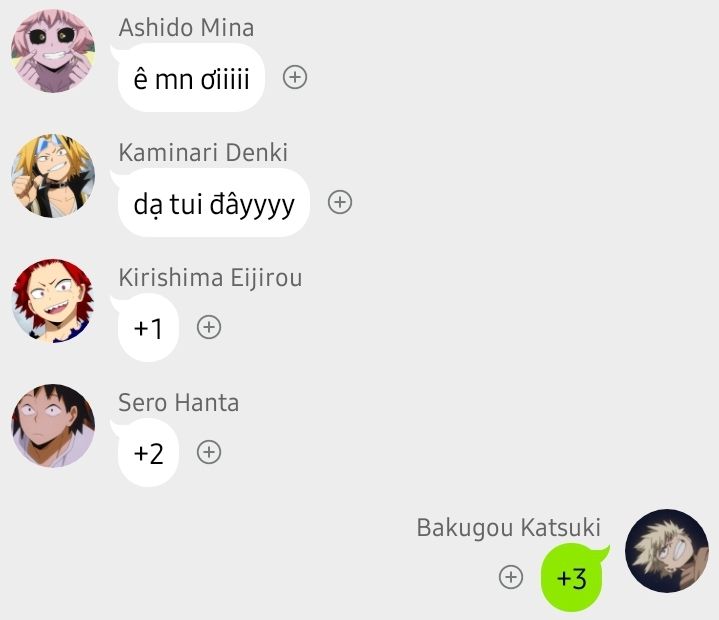Tap the plus icon next to Kirishima's +1
This screenshot has height=620, width=719.
209,327
